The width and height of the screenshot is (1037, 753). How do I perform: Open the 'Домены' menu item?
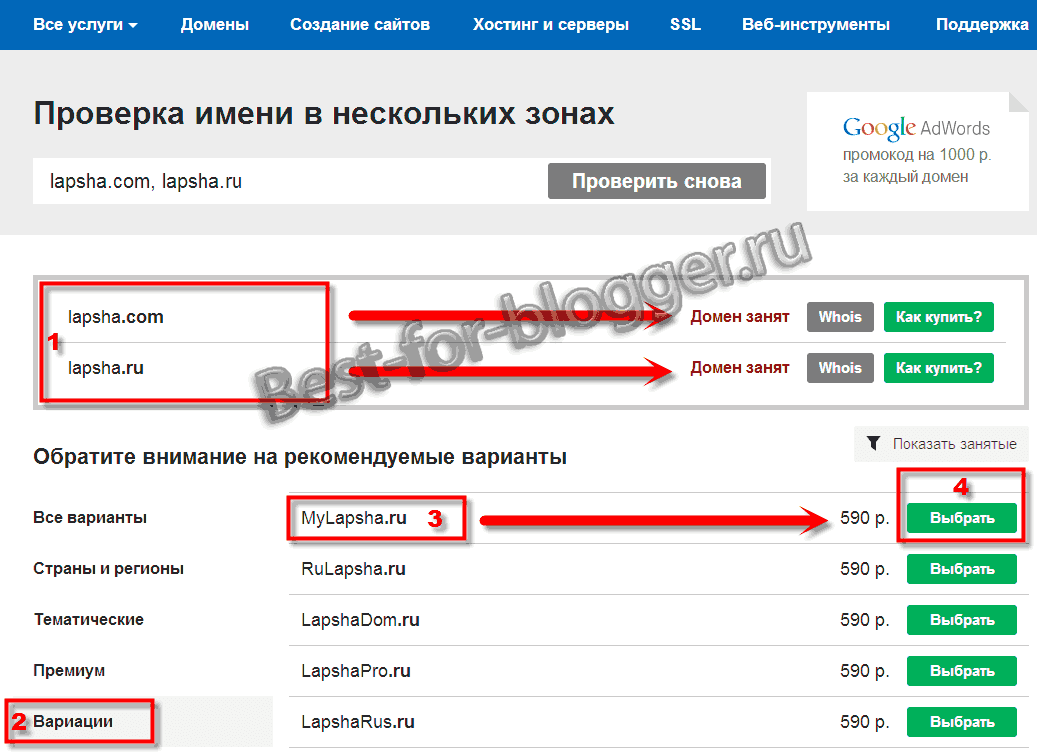215,25
